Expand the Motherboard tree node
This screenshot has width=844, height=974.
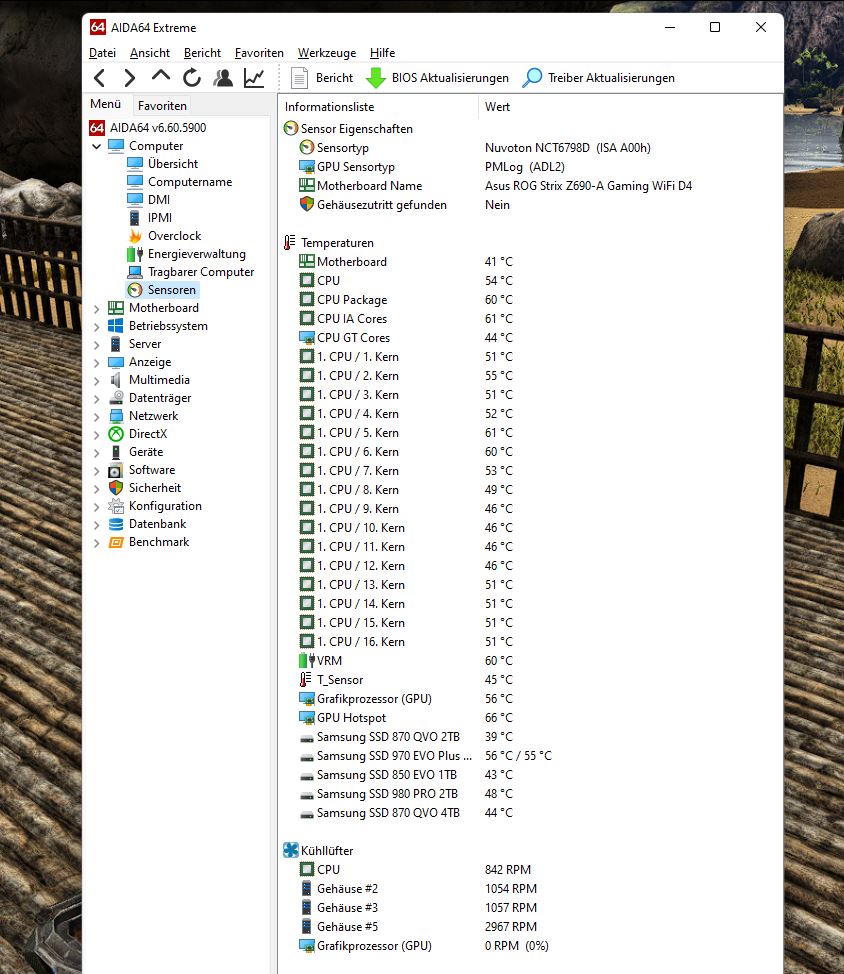96,309
